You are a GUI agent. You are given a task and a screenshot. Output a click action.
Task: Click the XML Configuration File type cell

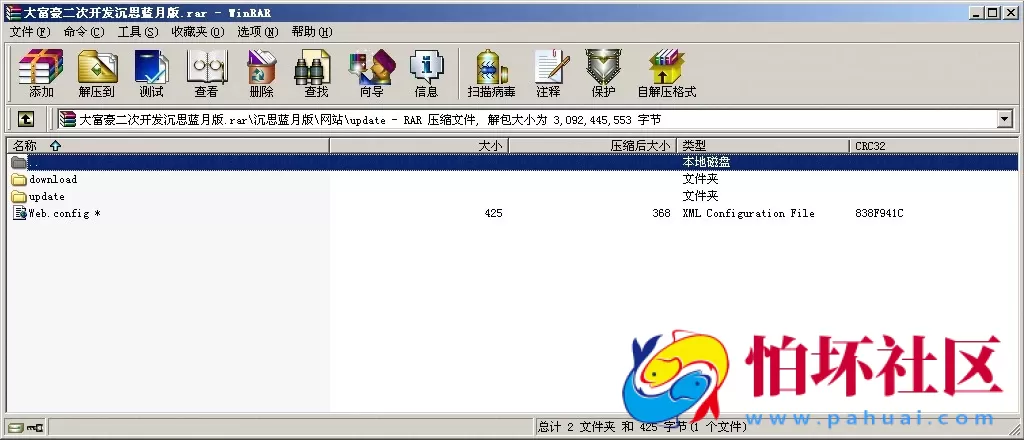[748, 213]
